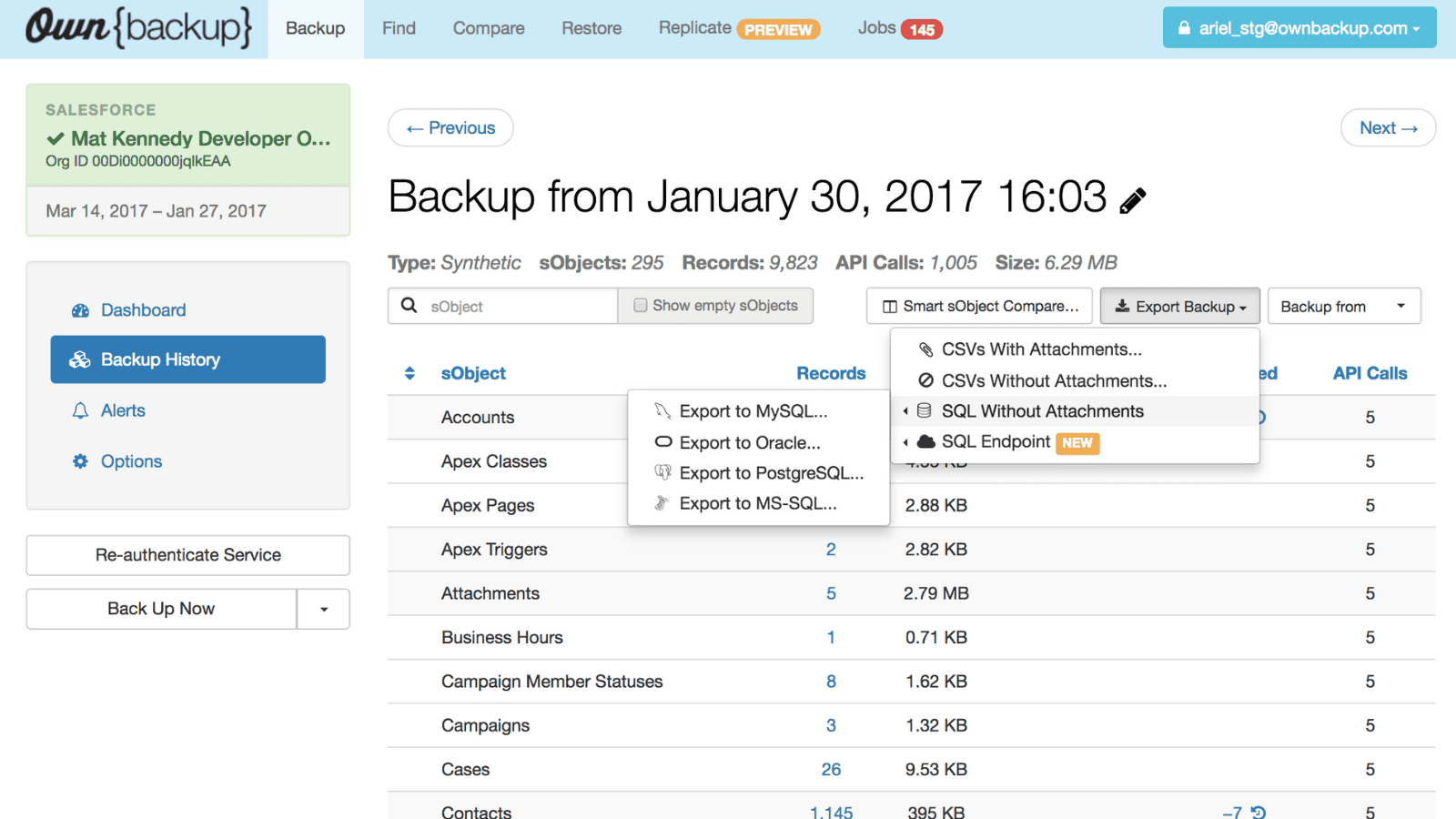
Task: Select CSVs With Attachments... option
Action: (x=1075, y=349)
